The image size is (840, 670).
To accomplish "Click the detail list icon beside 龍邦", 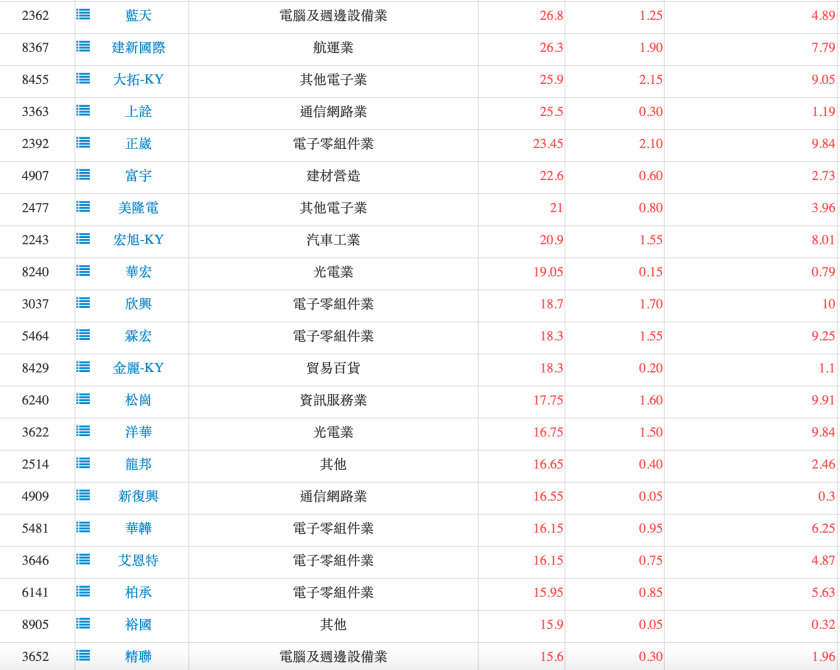I will pyautogui.click(x=84, y=465).
